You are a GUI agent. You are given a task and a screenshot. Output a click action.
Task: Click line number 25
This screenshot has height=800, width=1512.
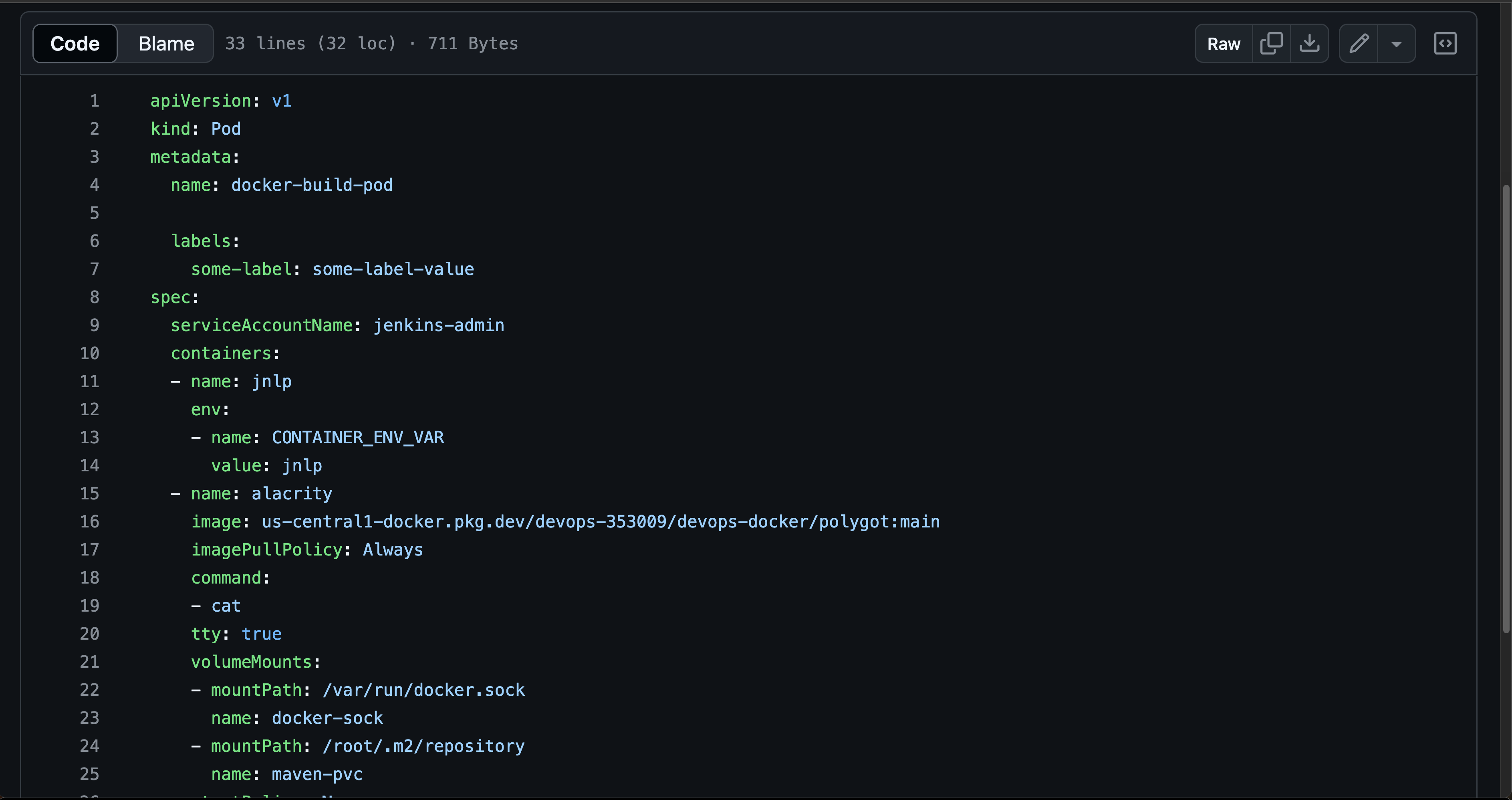(x=90, y=774)
